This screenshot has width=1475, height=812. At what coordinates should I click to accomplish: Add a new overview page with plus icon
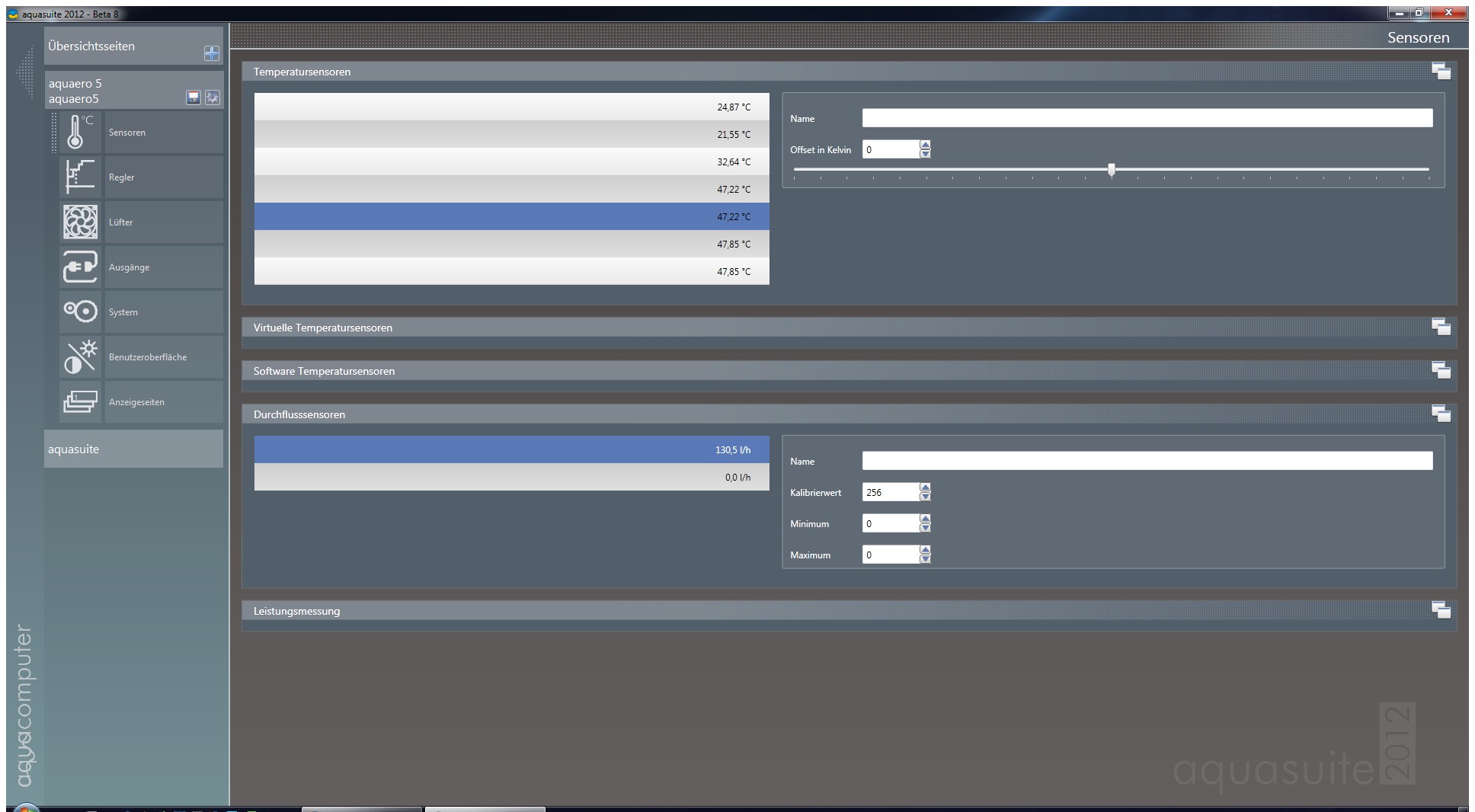[212, 53]
